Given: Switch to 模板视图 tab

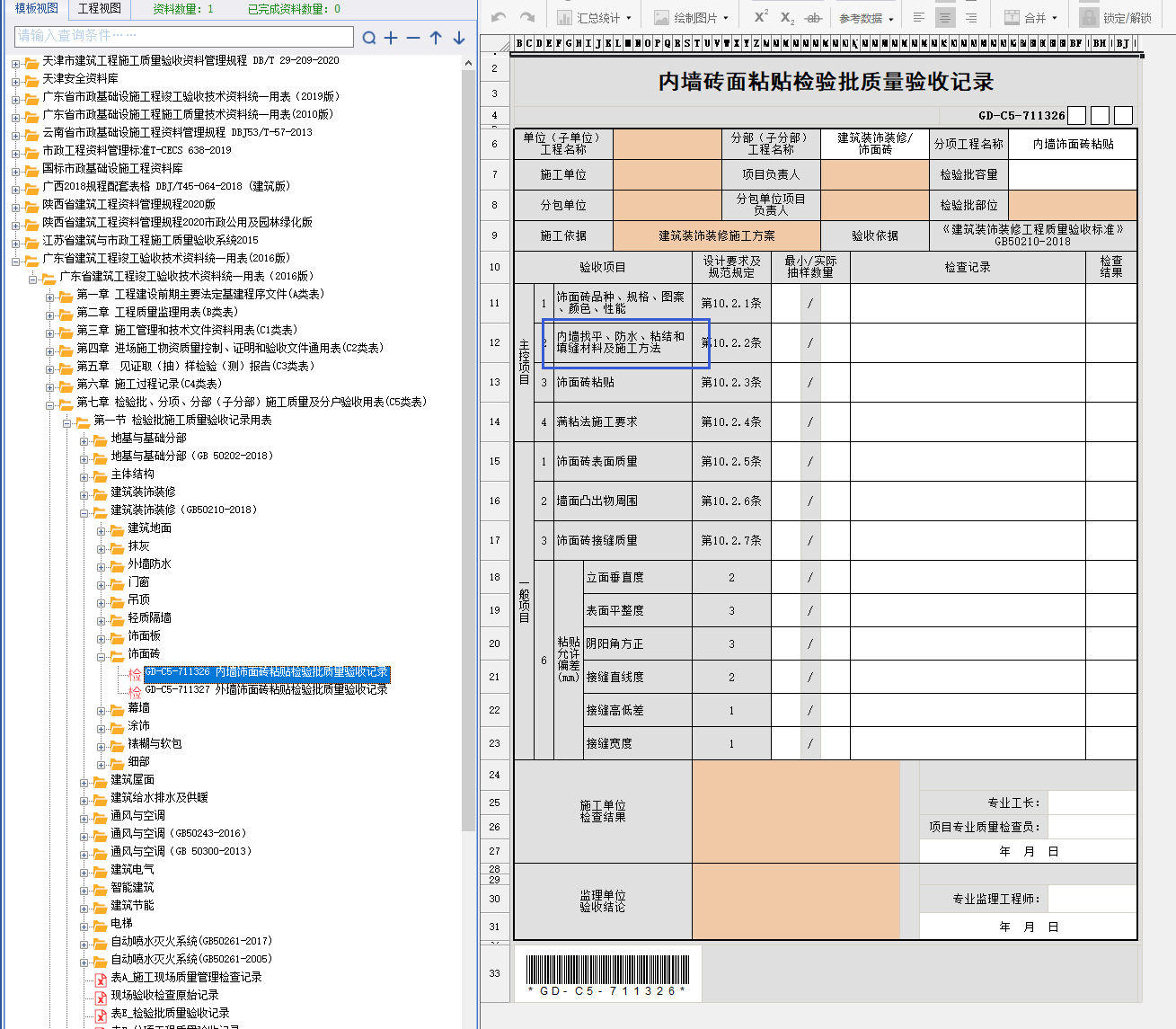Looking at the screenshot, I should 36,9.
